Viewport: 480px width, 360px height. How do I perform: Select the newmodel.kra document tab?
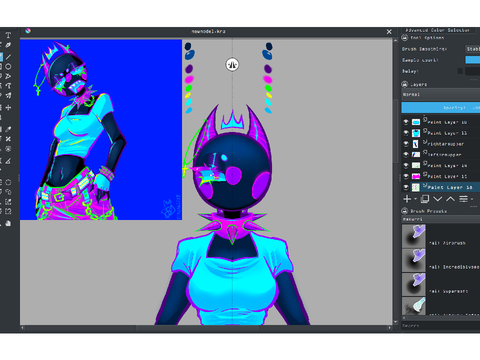point(208,31)
